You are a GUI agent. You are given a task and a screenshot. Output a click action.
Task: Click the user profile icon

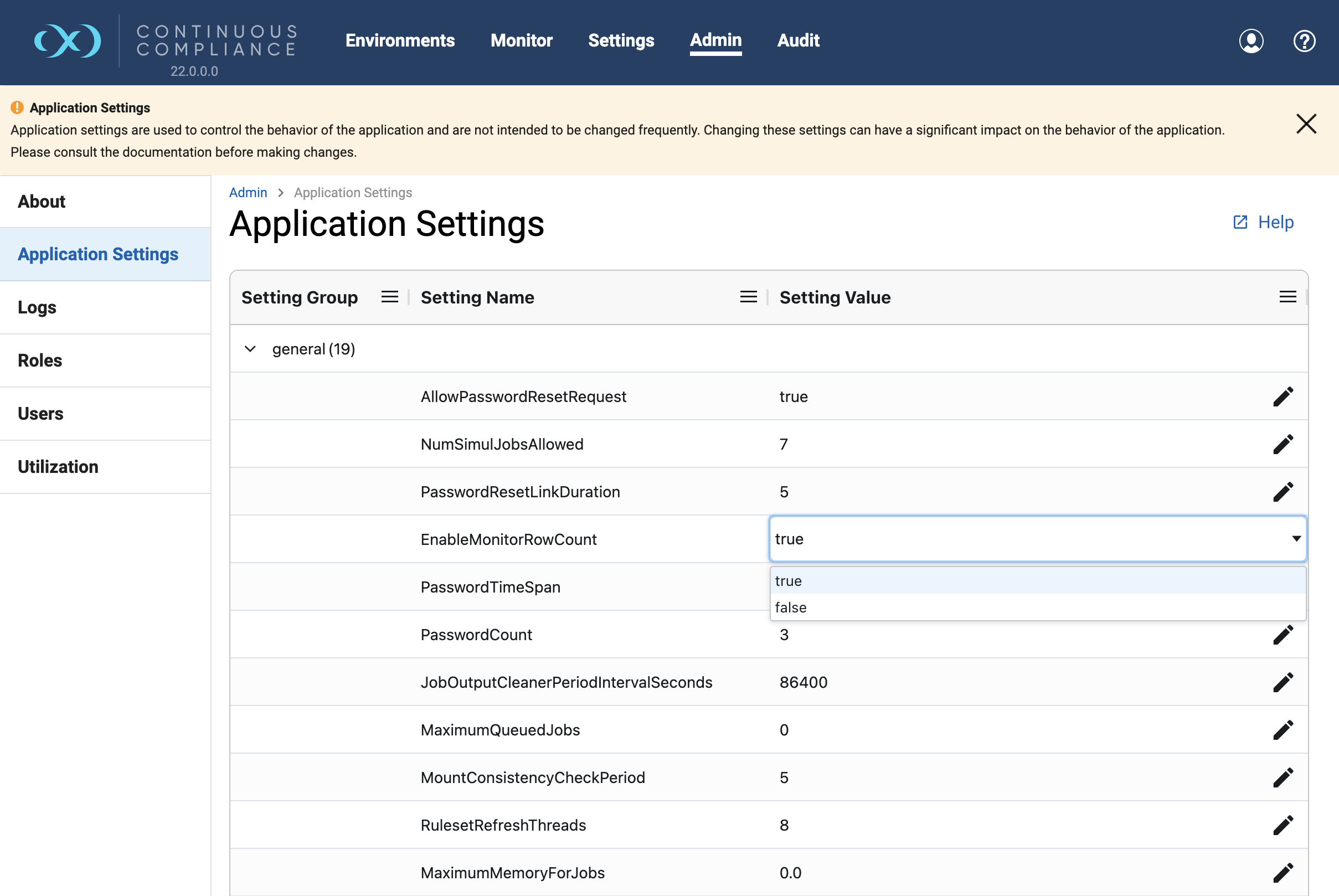1250,41
